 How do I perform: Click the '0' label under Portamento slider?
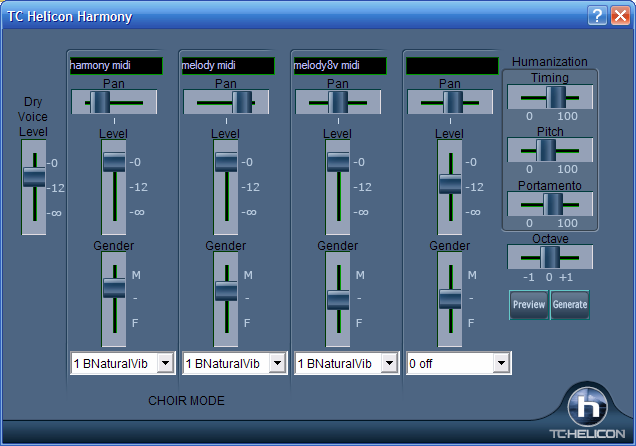coord(529,223)
